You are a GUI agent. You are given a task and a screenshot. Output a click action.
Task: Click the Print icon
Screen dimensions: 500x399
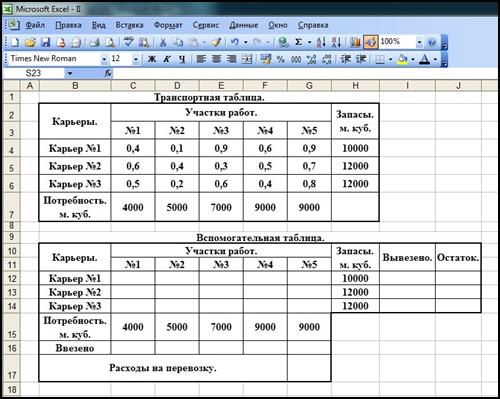point(95,42)
